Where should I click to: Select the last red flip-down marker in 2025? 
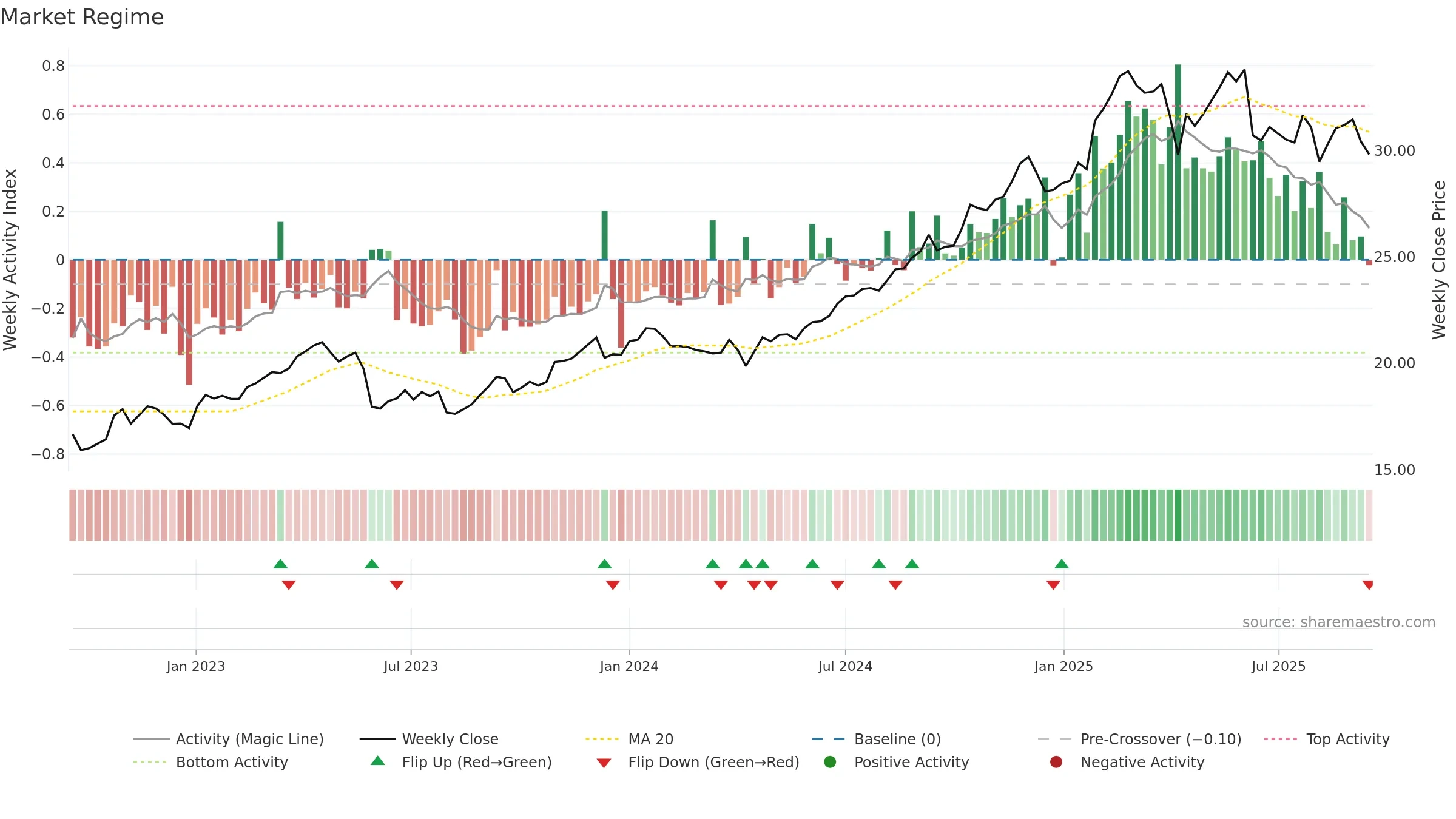(x=1367, y=585)
